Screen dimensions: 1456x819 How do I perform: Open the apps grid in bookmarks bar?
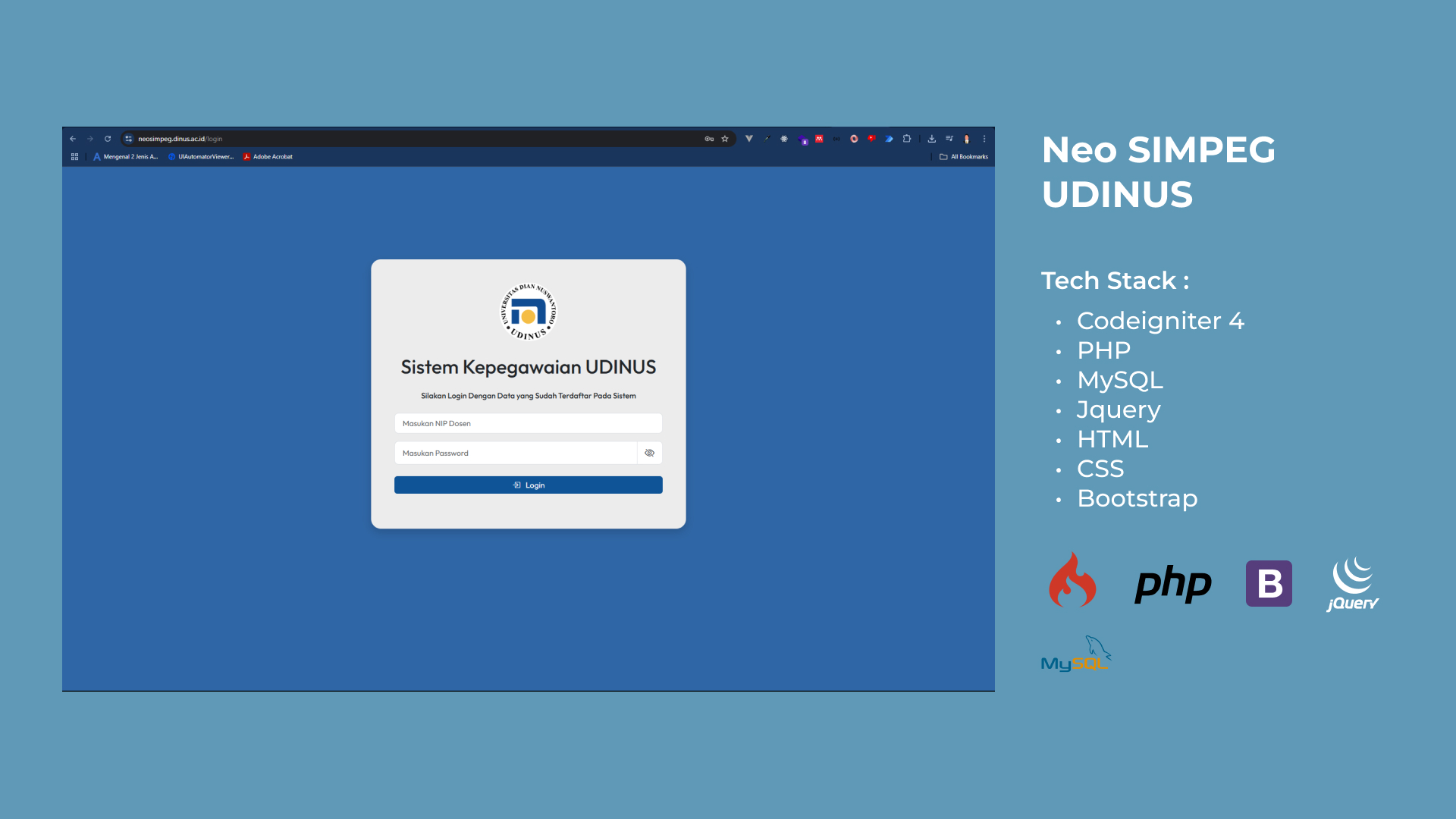pos(74,157)
